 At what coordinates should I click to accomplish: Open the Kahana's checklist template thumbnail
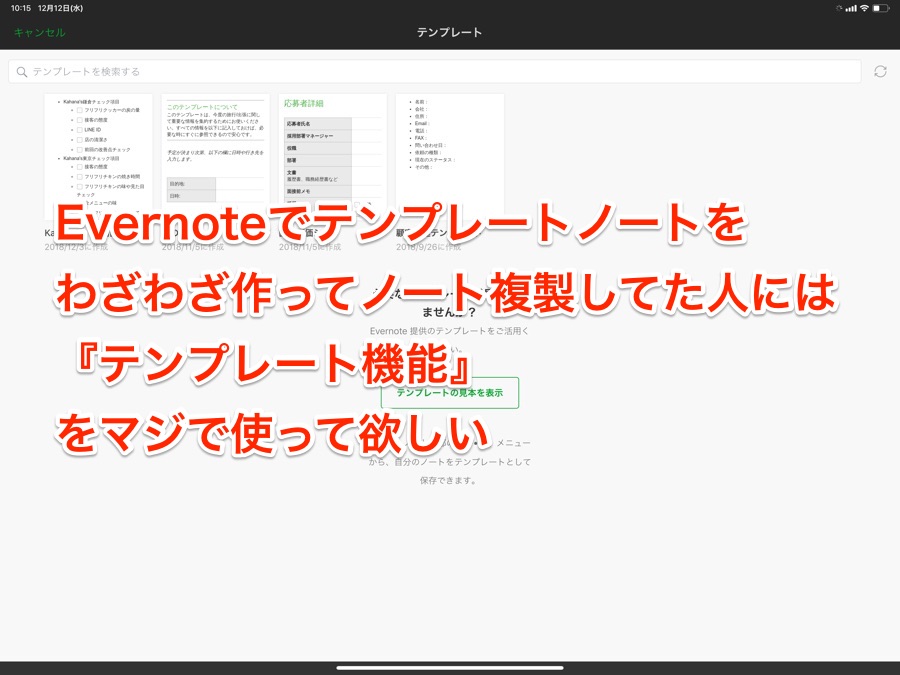[x=99, y=157]
